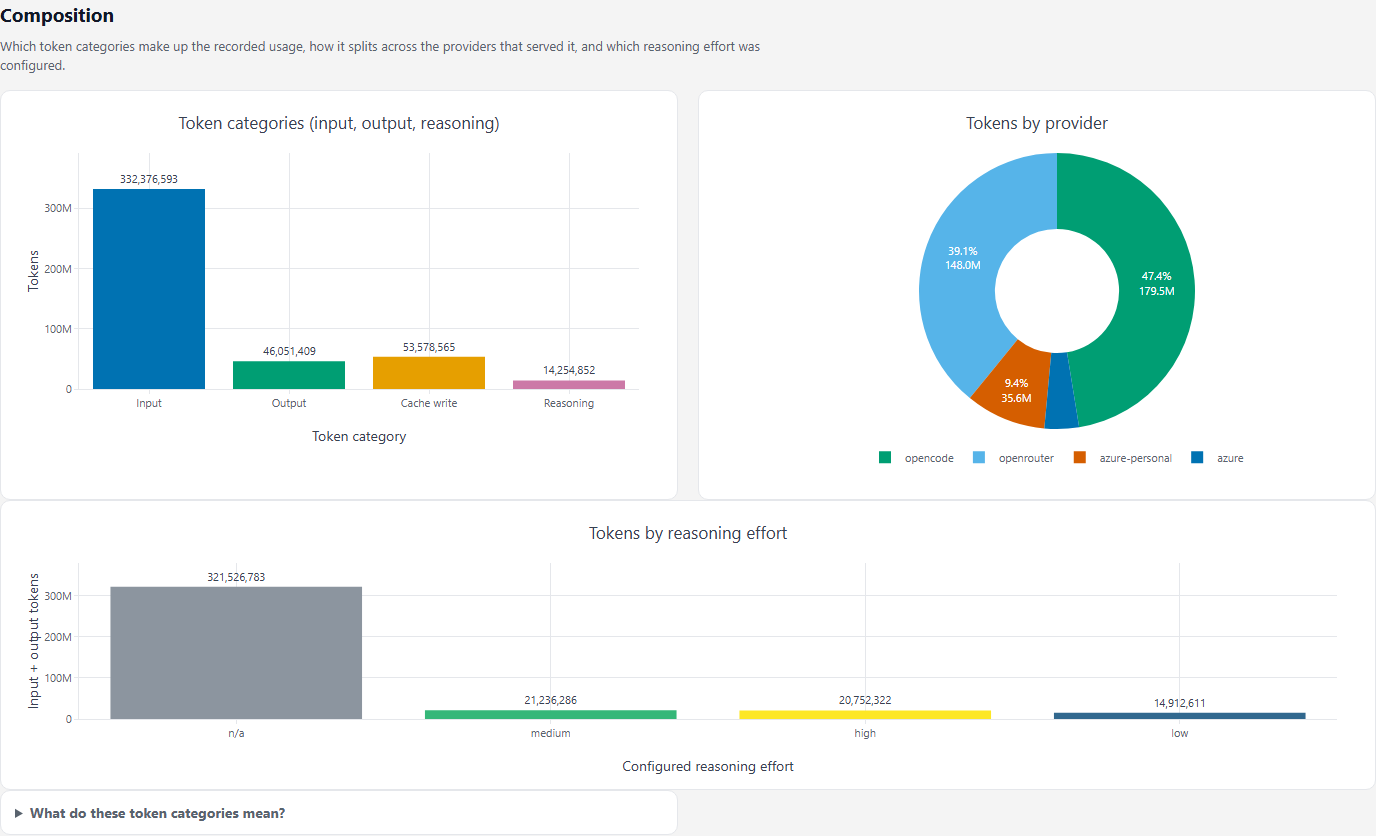Click the 'Cache write' axis label
This screenshot has width=1376, height=836.
(429, 403)
